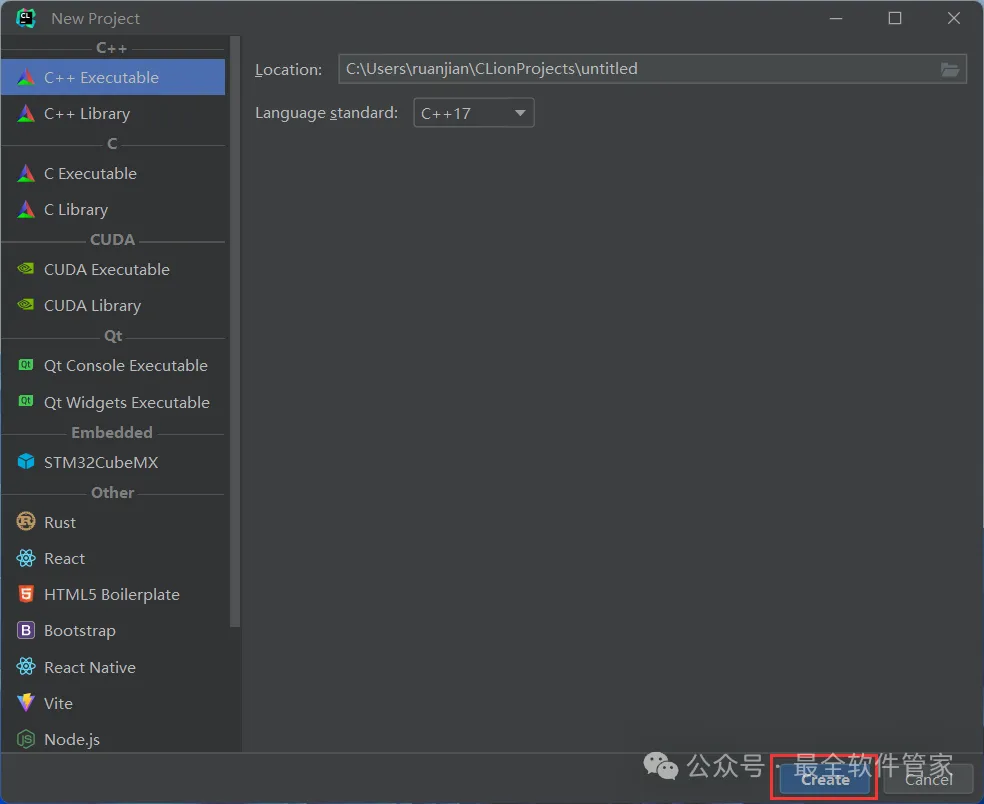Select Qt Console Executable entry

point(113,365)
